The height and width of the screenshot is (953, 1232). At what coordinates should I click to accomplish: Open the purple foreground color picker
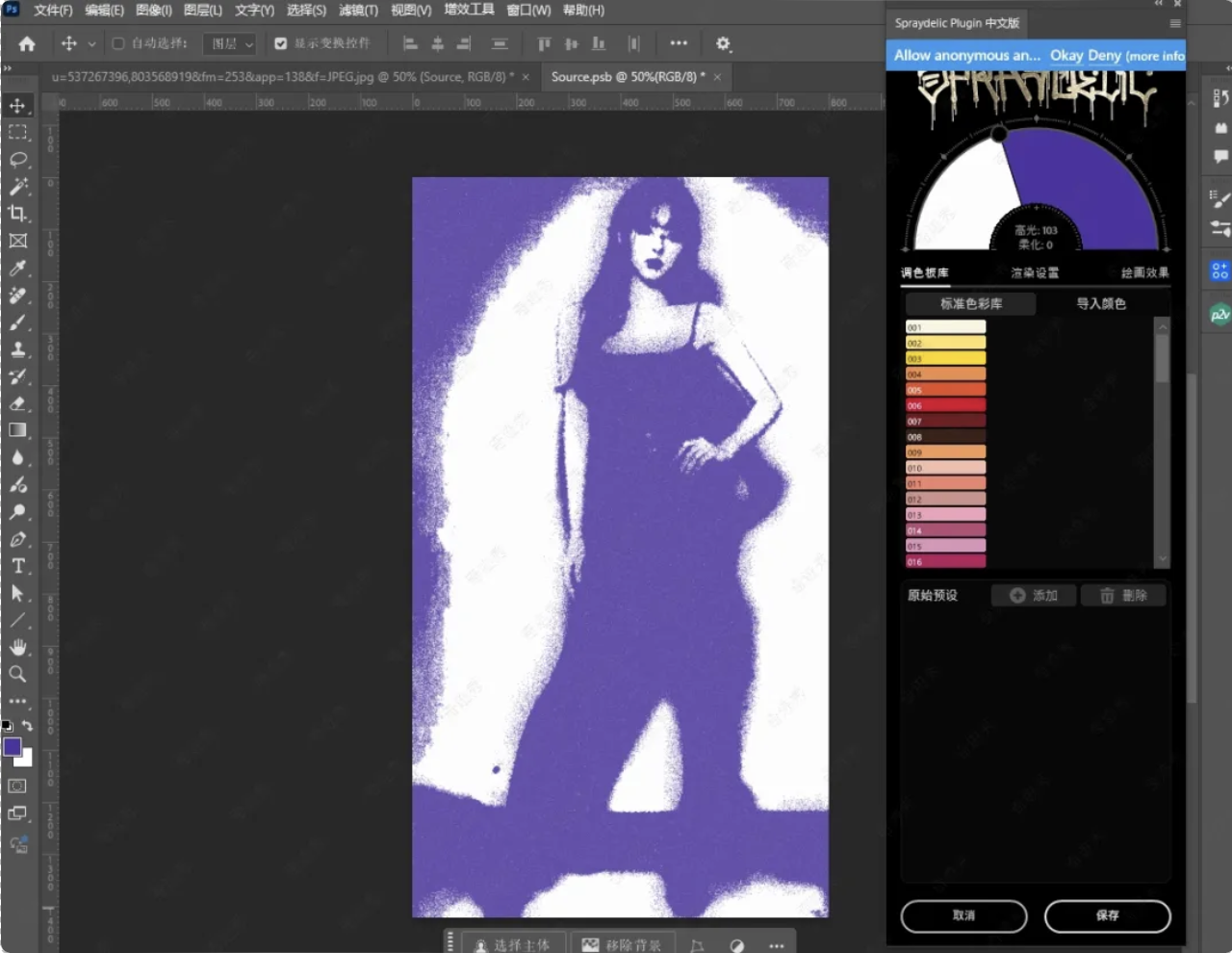tap(13, 747)
